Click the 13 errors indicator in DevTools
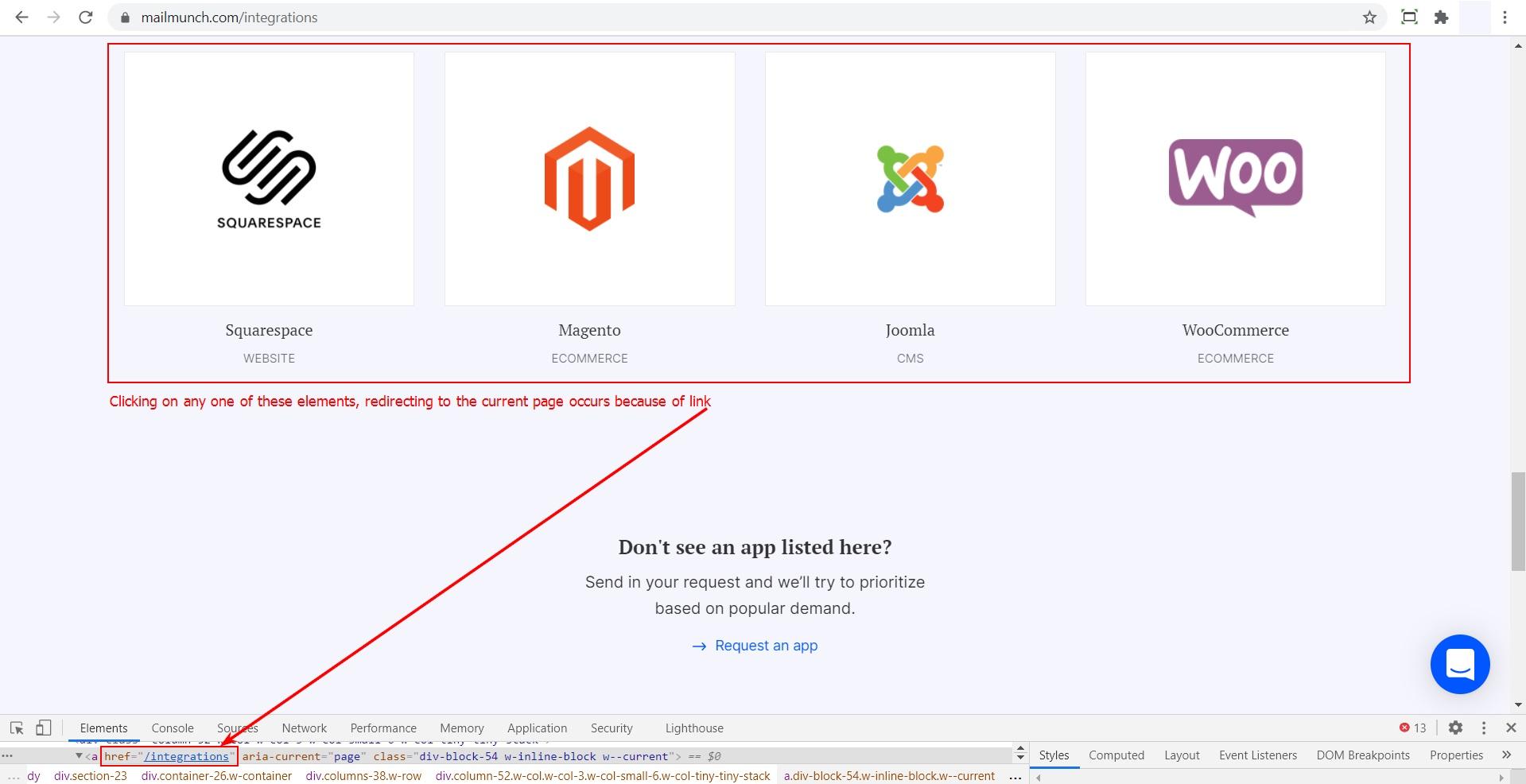 point(1413,728)
